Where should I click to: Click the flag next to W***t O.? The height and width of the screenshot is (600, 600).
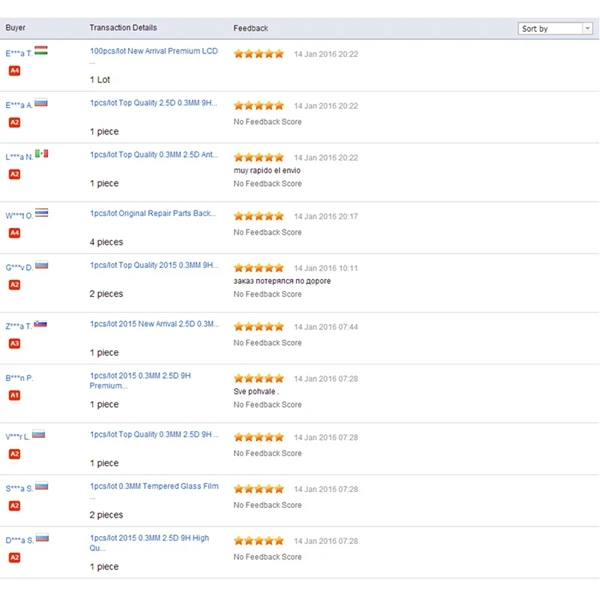click(x=42, y=213)
